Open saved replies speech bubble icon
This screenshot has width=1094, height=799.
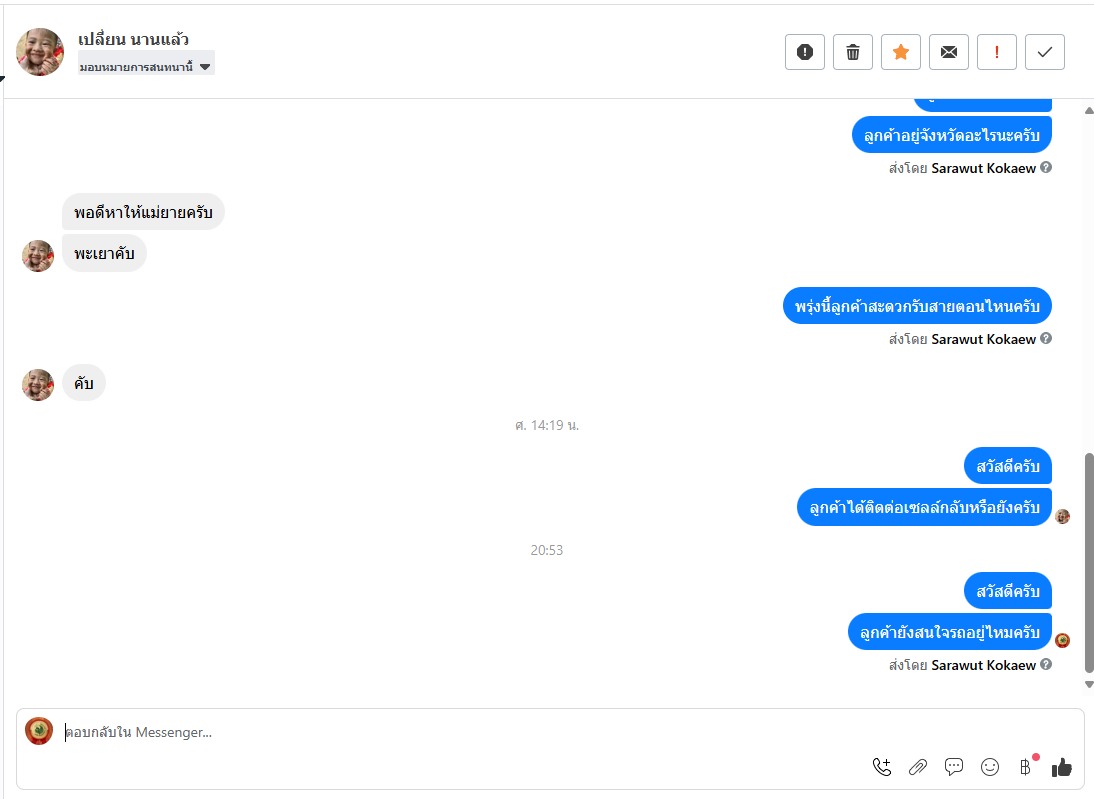click(x=954, y=767)
